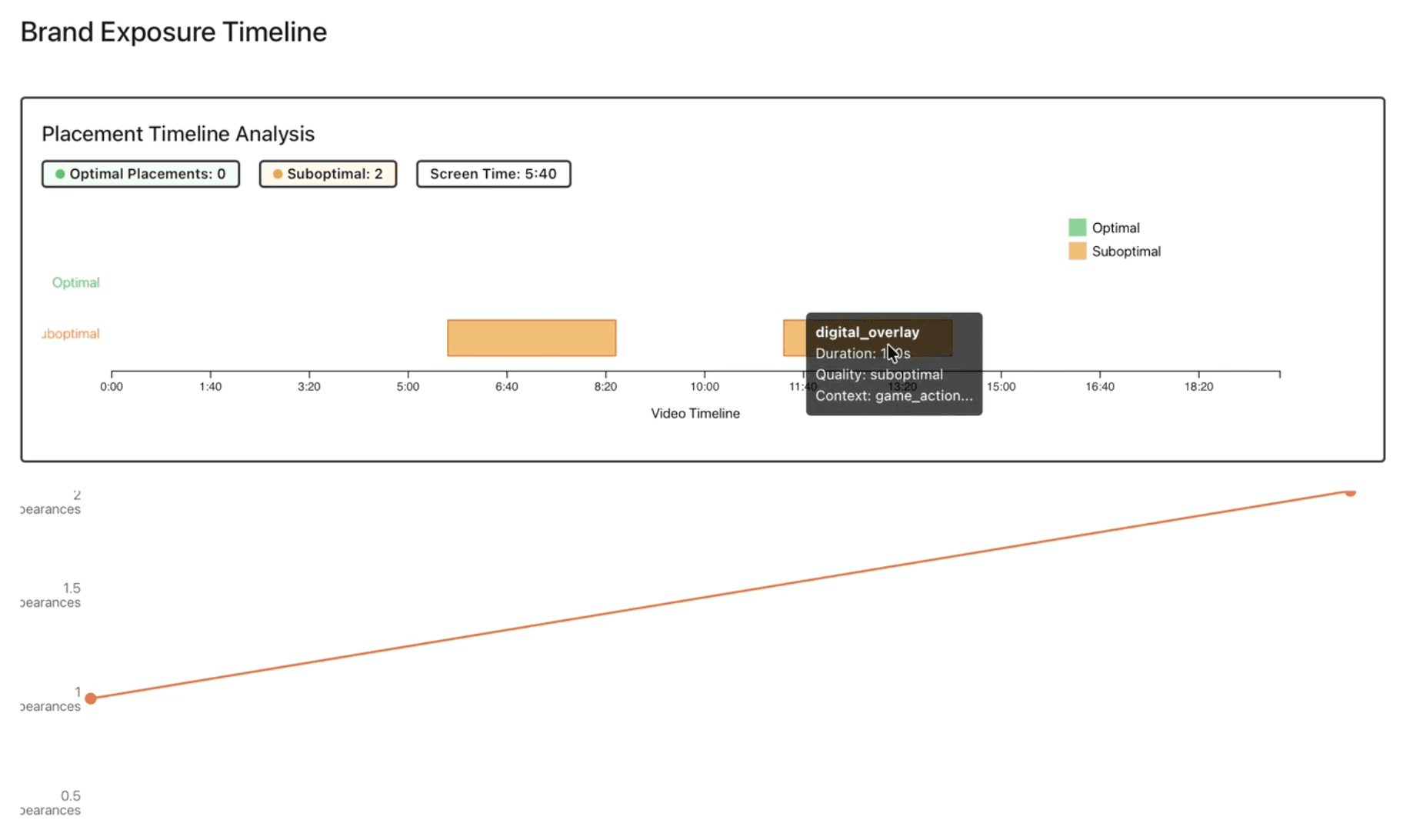Click the Placement Timeline Analysis heading
Screen dimensions: 1403x840
coord(178,134)
